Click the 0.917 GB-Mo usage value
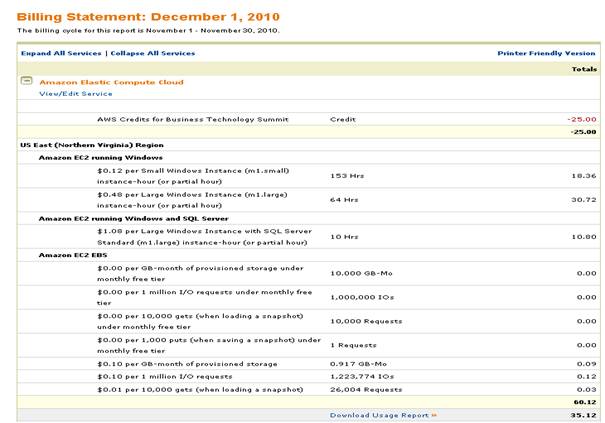 click(358, 364)
